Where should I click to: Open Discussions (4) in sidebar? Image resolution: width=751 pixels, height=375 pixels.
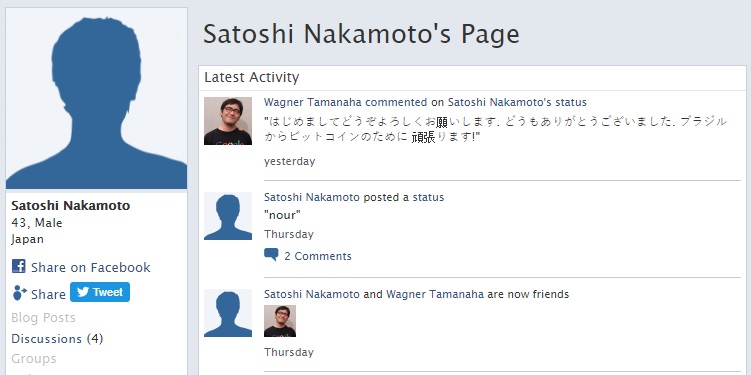point(57,339)
